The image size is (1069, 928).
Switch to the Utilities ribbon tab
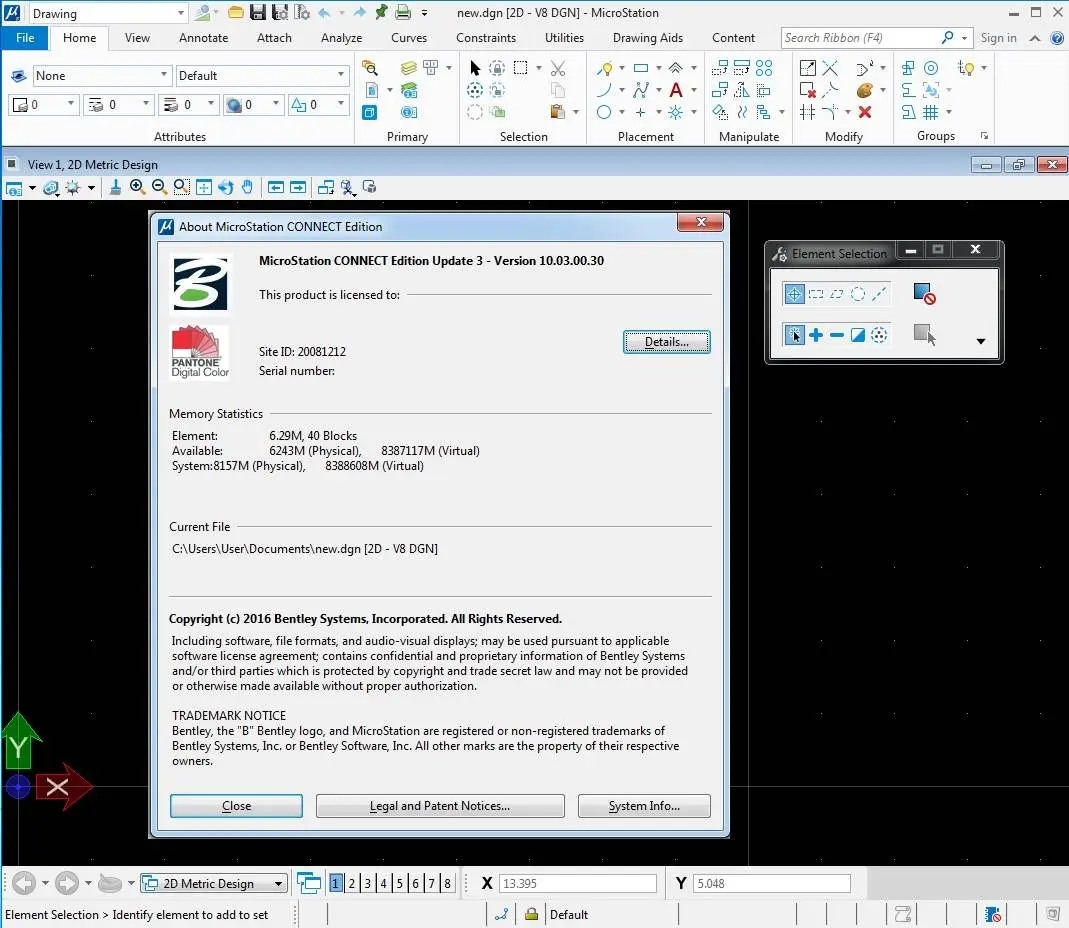(x=564, y=38)
